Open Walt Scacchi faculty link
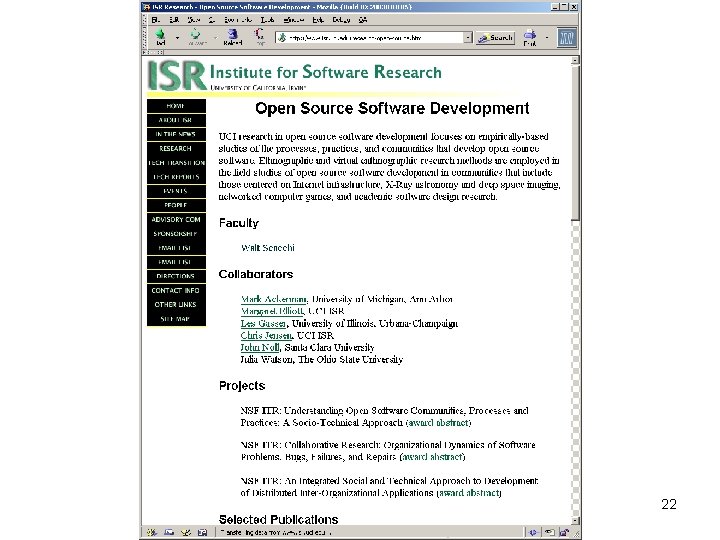 pyautogui.click(x=268, y=248)
